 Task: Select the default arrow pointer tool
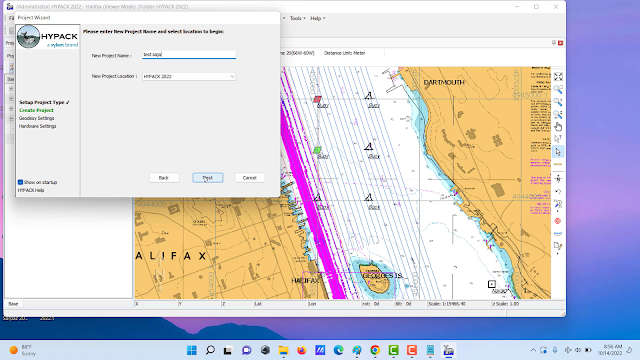point(558,152)
